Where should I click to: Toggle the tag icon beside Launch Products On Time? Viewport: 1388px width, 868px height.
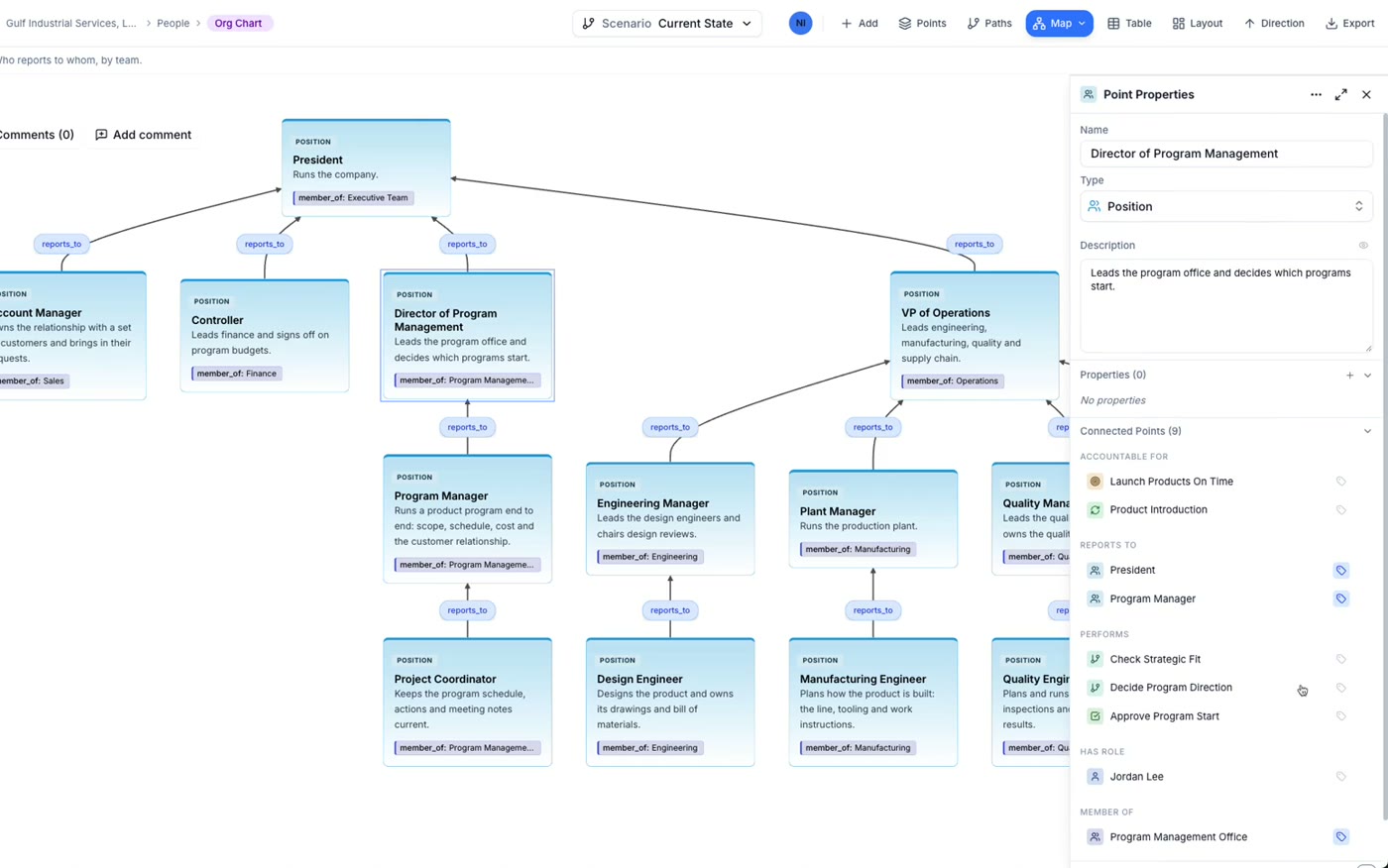click(x=1340, y=482)
